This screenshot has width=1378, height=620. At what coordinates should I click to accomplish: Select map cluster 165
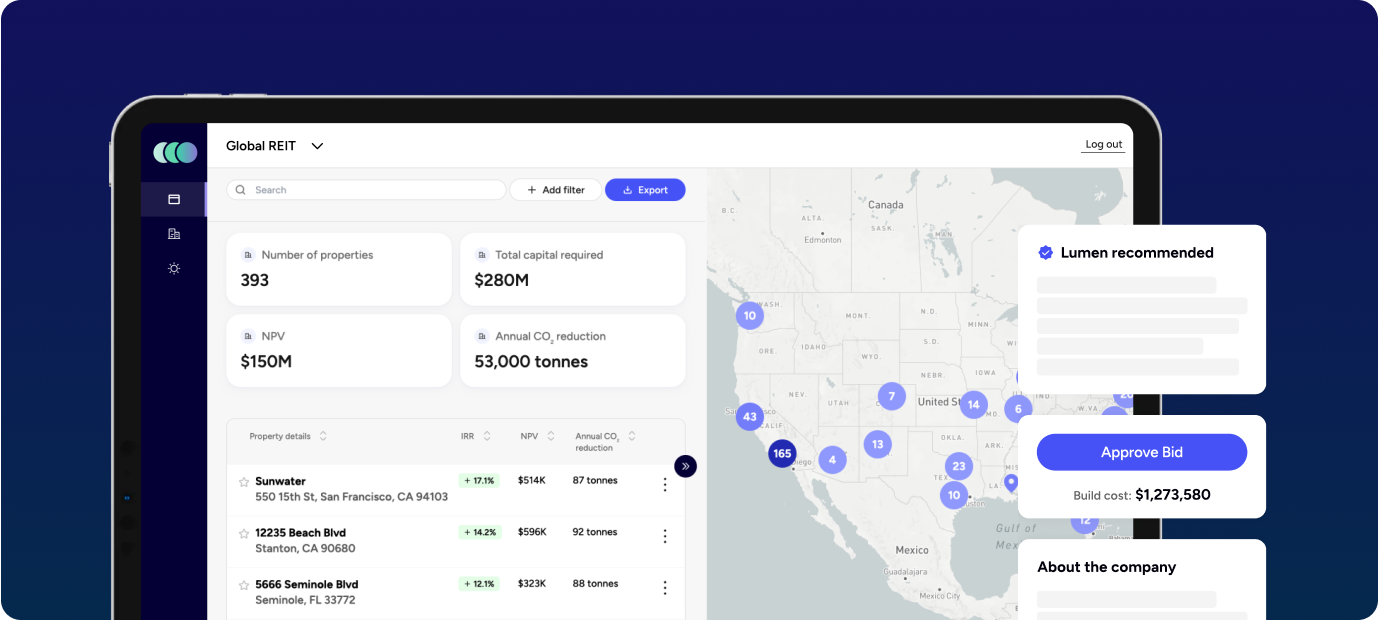[x=782, y=453]
